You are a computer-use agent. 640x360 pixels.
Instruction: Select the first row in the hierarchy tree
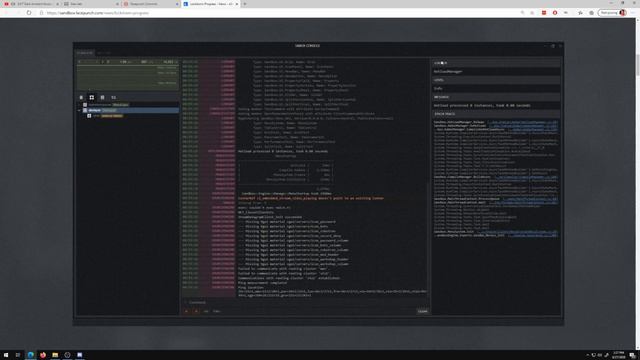pos(128,105)
